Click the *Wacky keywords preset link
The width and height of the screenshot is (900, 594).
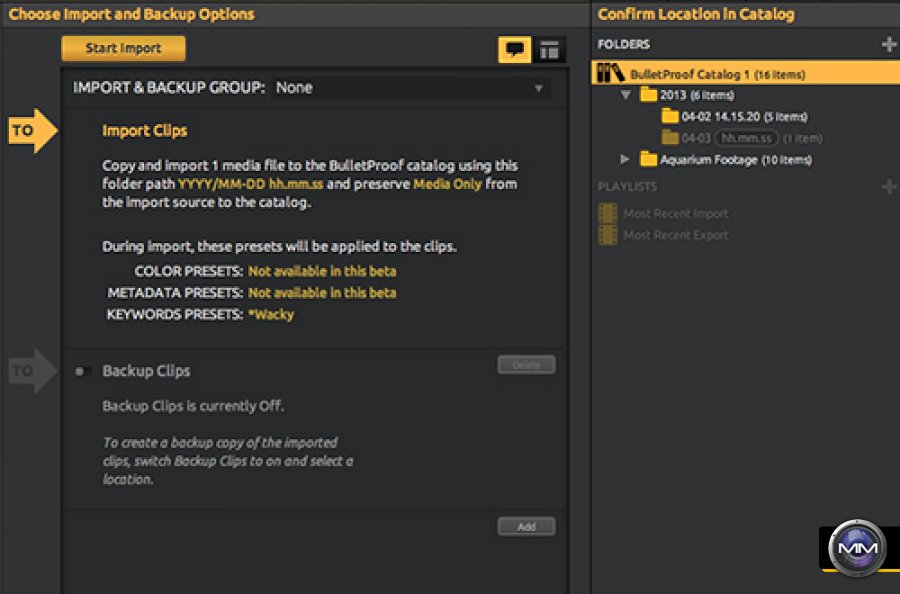271,314
